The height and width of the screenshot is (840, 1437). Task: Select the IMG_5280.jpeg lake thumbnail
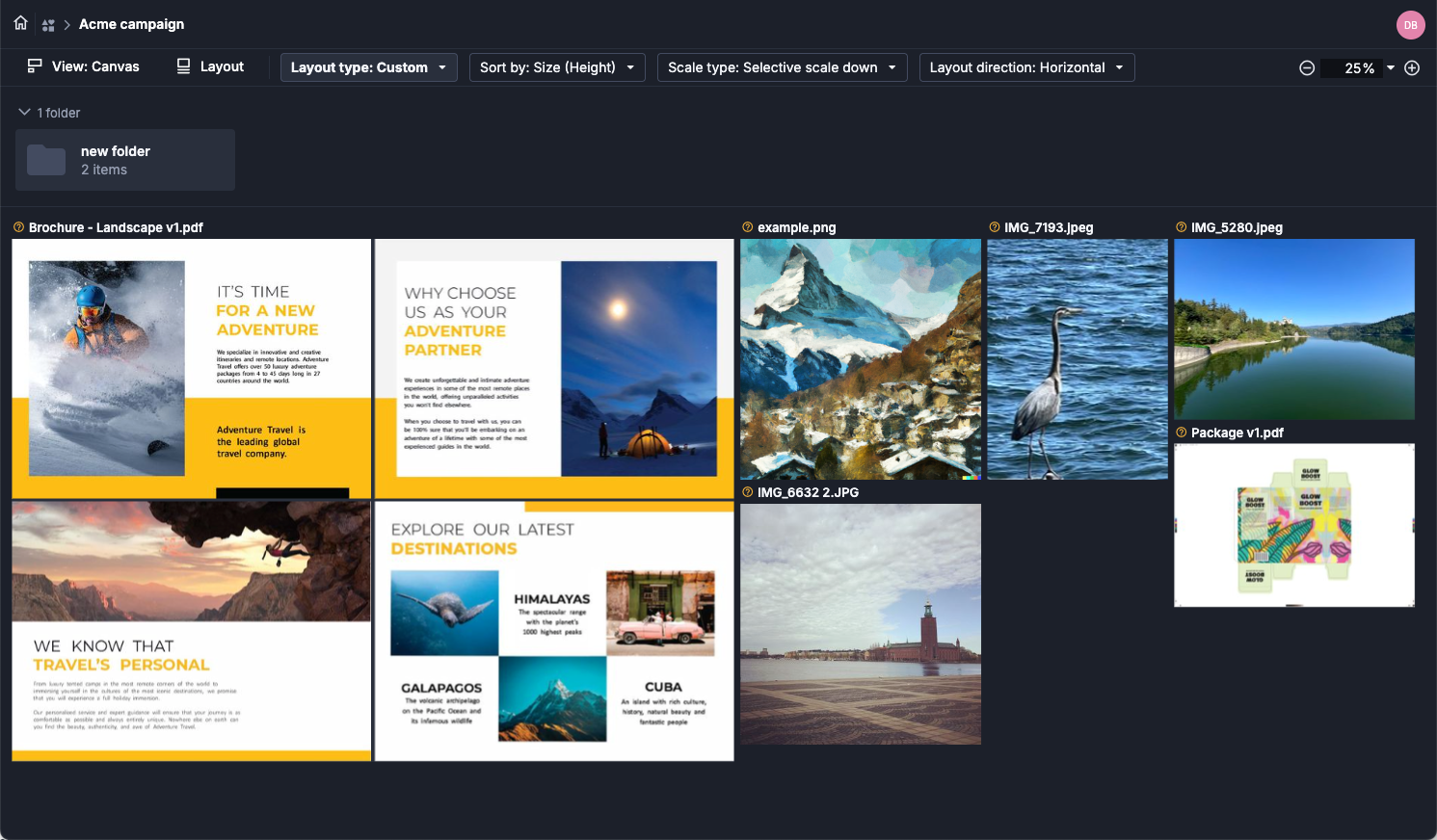[1293, 329]
